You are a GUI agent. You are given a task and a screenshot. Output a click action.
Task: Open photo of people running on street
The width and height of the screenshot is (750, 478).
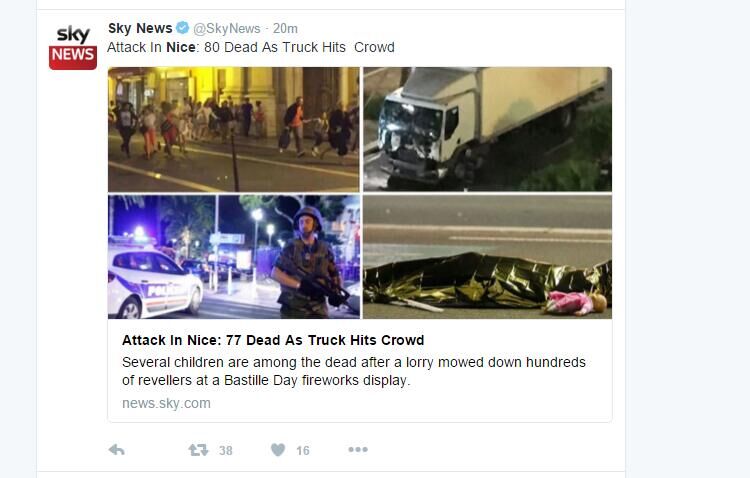pos(233,129)
